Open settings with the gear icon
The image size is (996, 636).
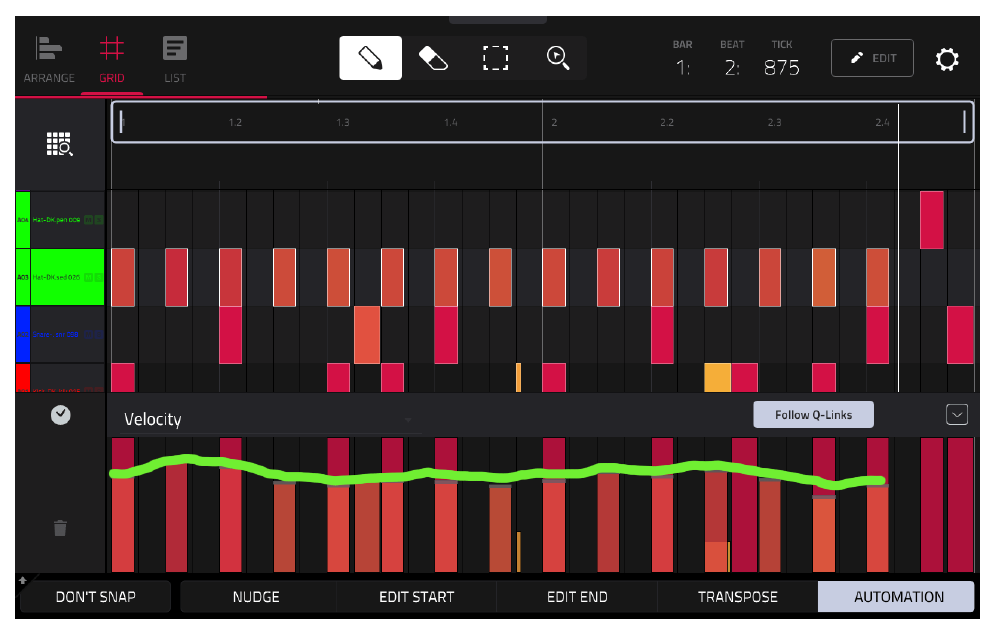pos(946,59)
